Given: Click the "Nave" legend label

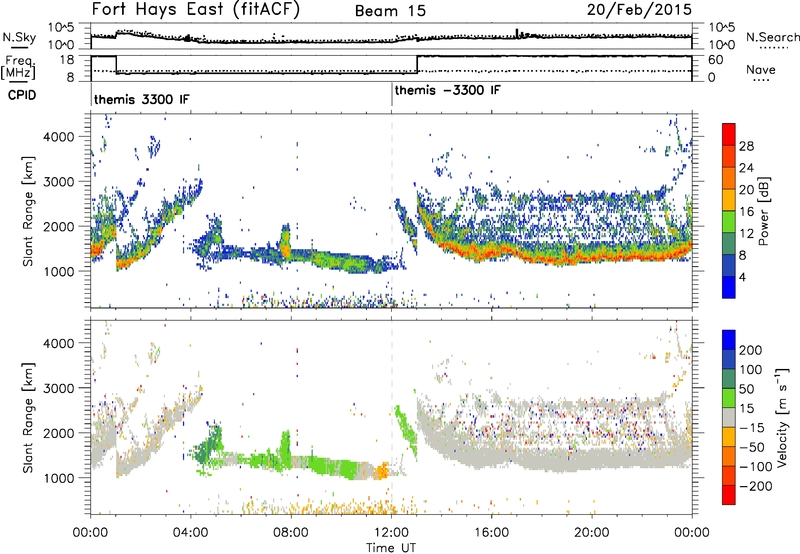Looking at the screenshot, I should (x=761, y=70).
